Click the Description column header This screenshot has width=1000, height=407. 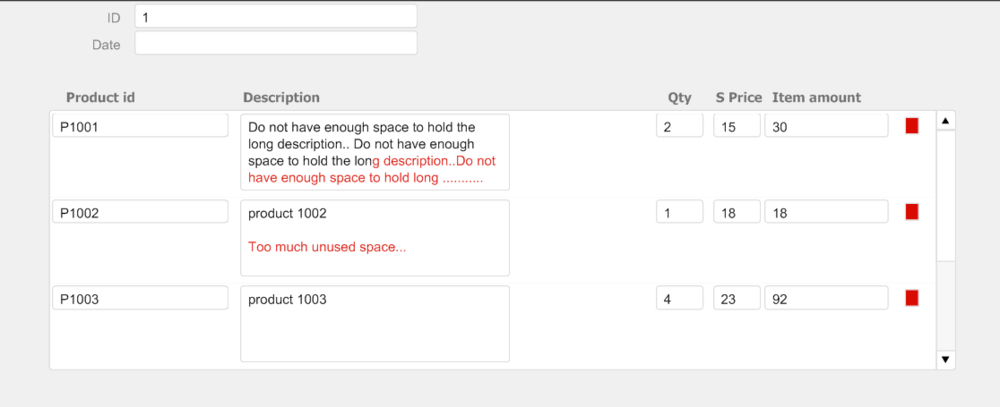(x=281, y=98)
